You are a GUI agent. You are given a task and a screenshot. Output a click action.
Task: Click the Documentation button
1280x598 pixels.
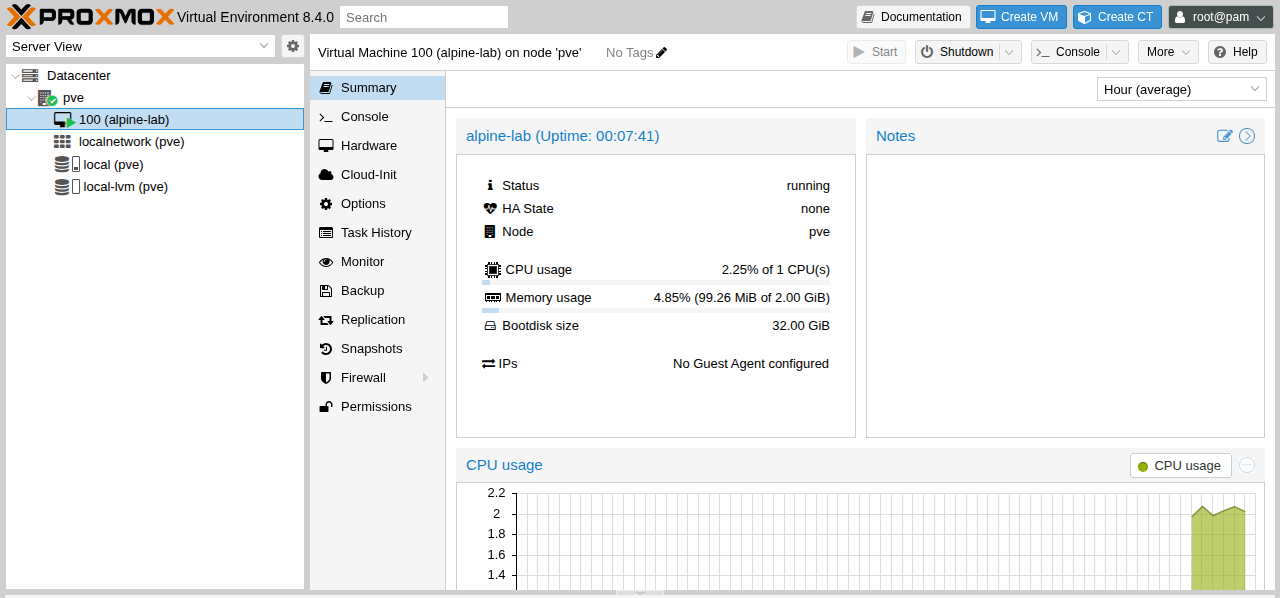click(913, 17)
